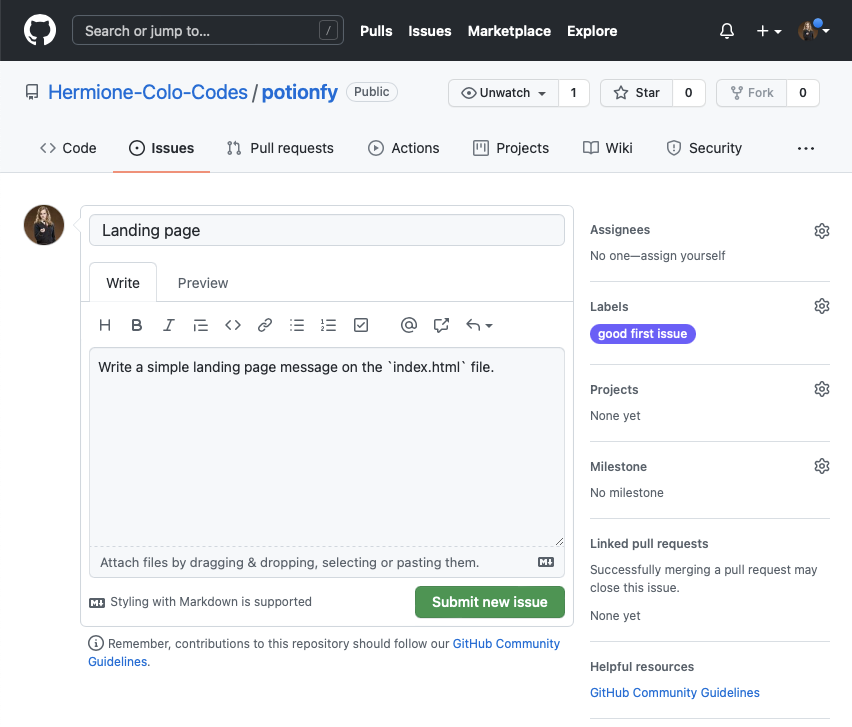This screenshot has width=852, height=727.
Task: Click Submit new issue button
Action: (x=489, y=602)
